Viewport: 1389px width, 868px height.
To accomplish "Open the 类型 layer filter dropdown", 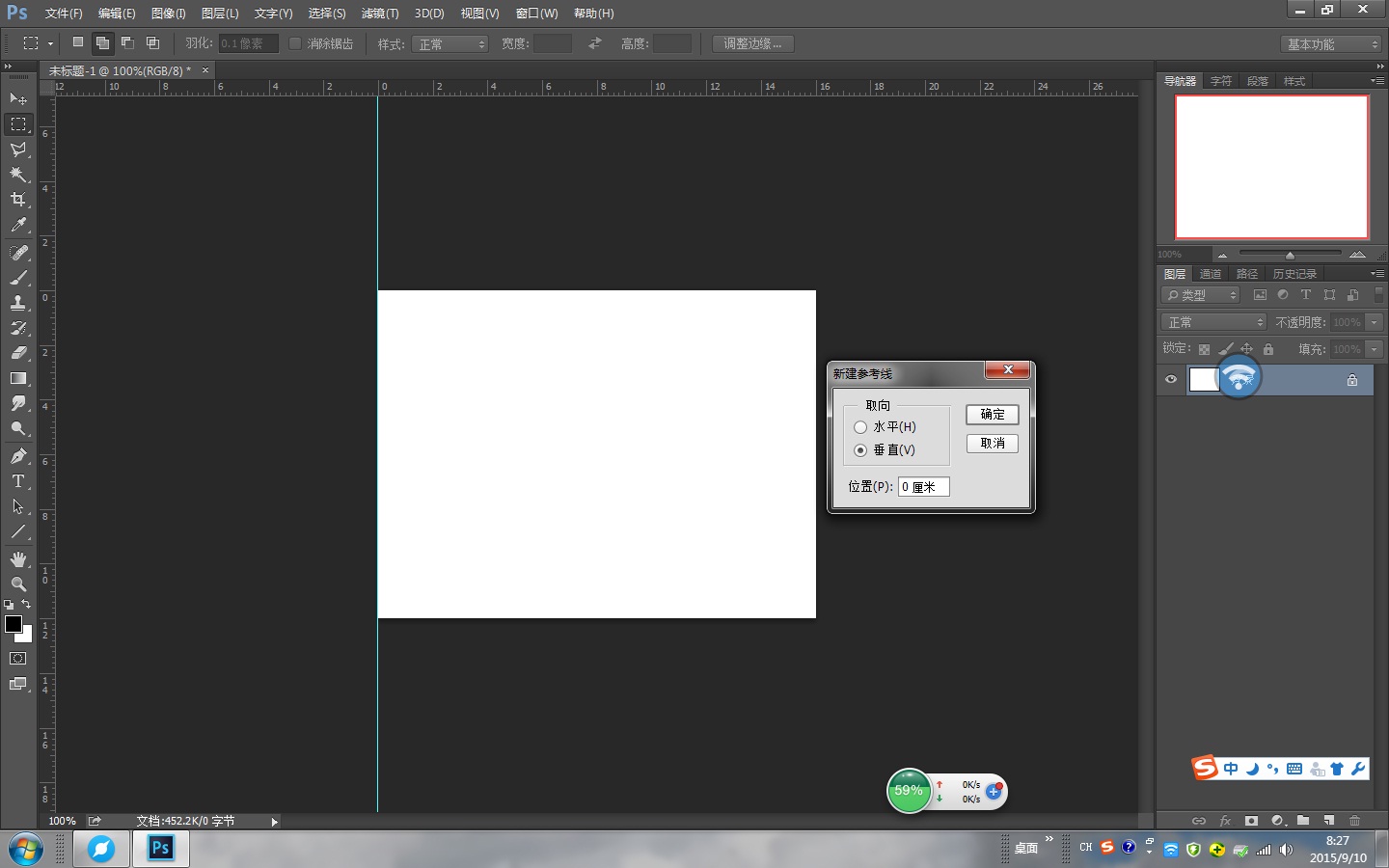I will click(x=1201, y=295).
